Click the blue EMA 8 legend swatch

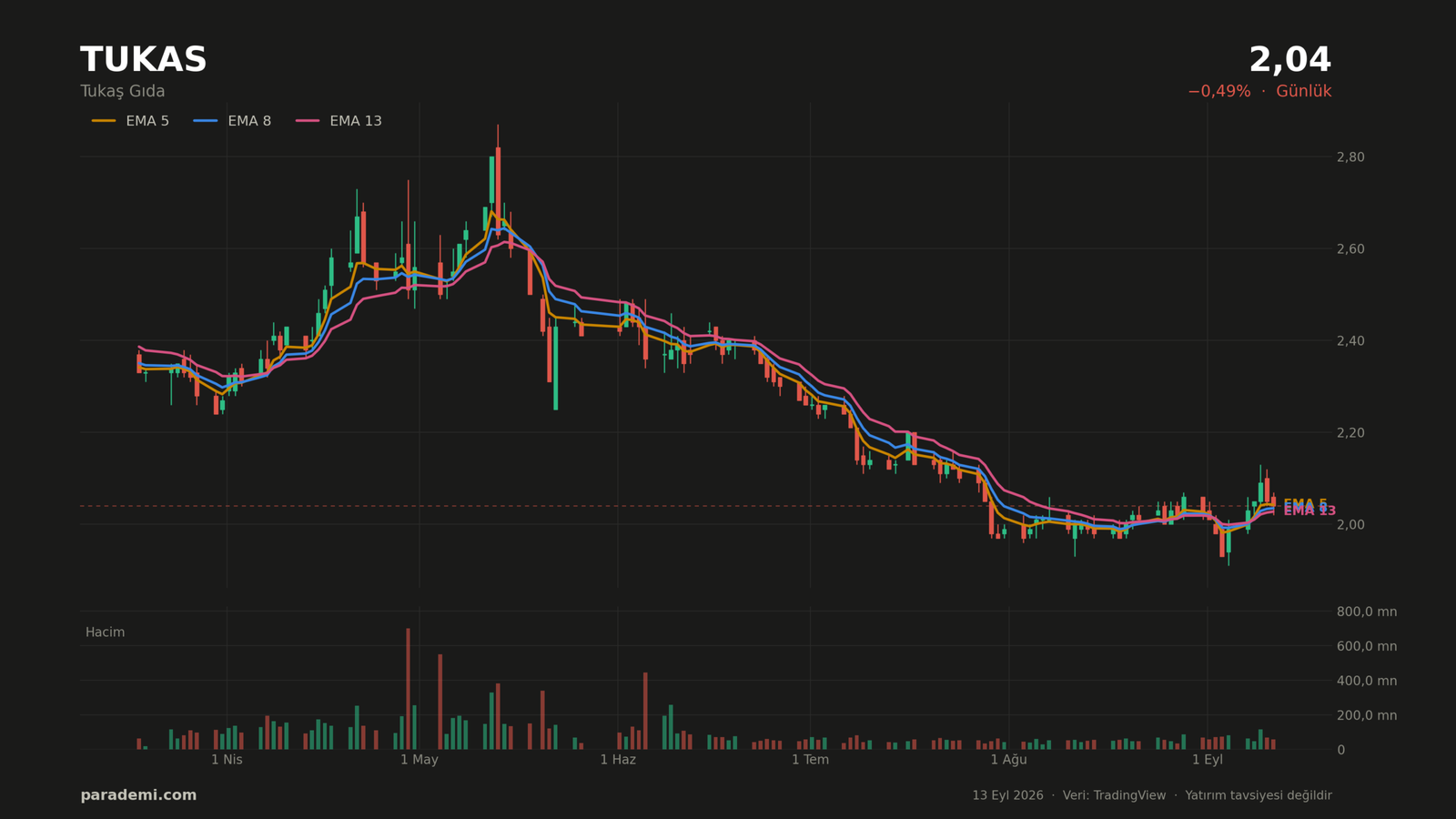coord(206,121)
